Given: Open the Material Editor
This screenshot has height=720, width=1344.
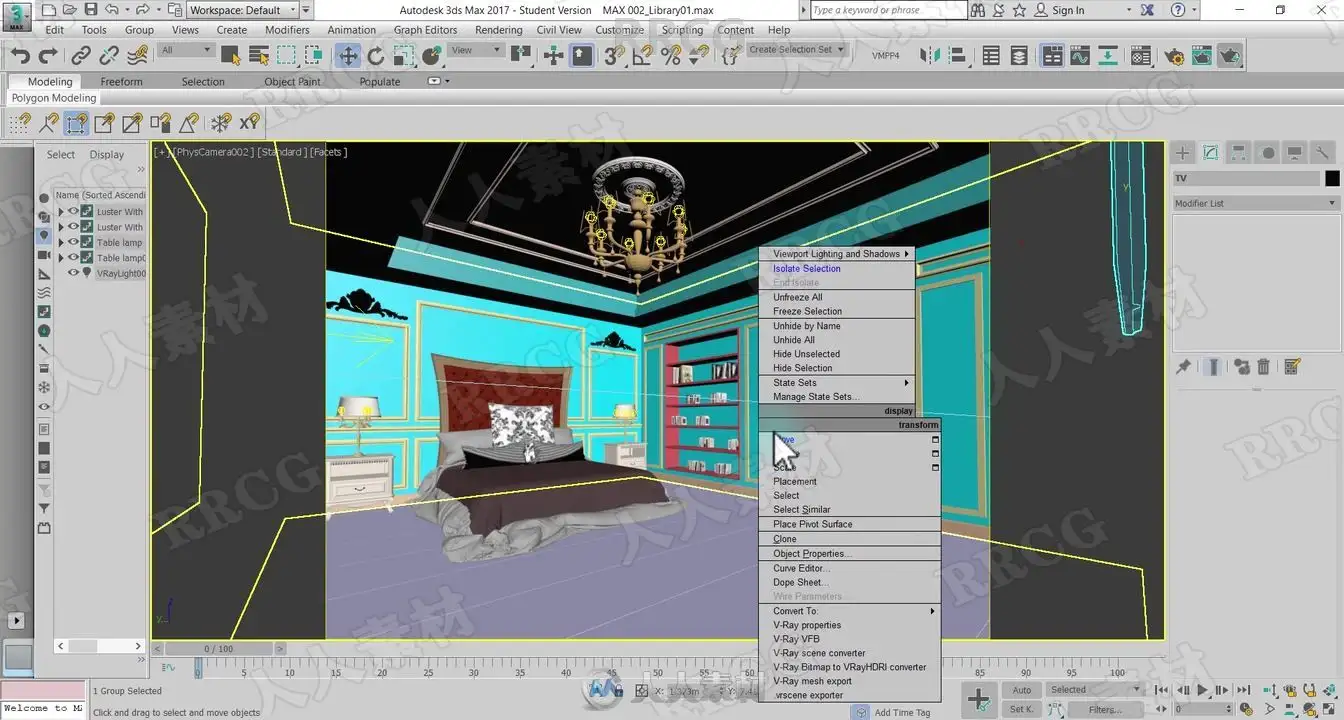Looking at the screenshot, I should tap(1141, 56).
